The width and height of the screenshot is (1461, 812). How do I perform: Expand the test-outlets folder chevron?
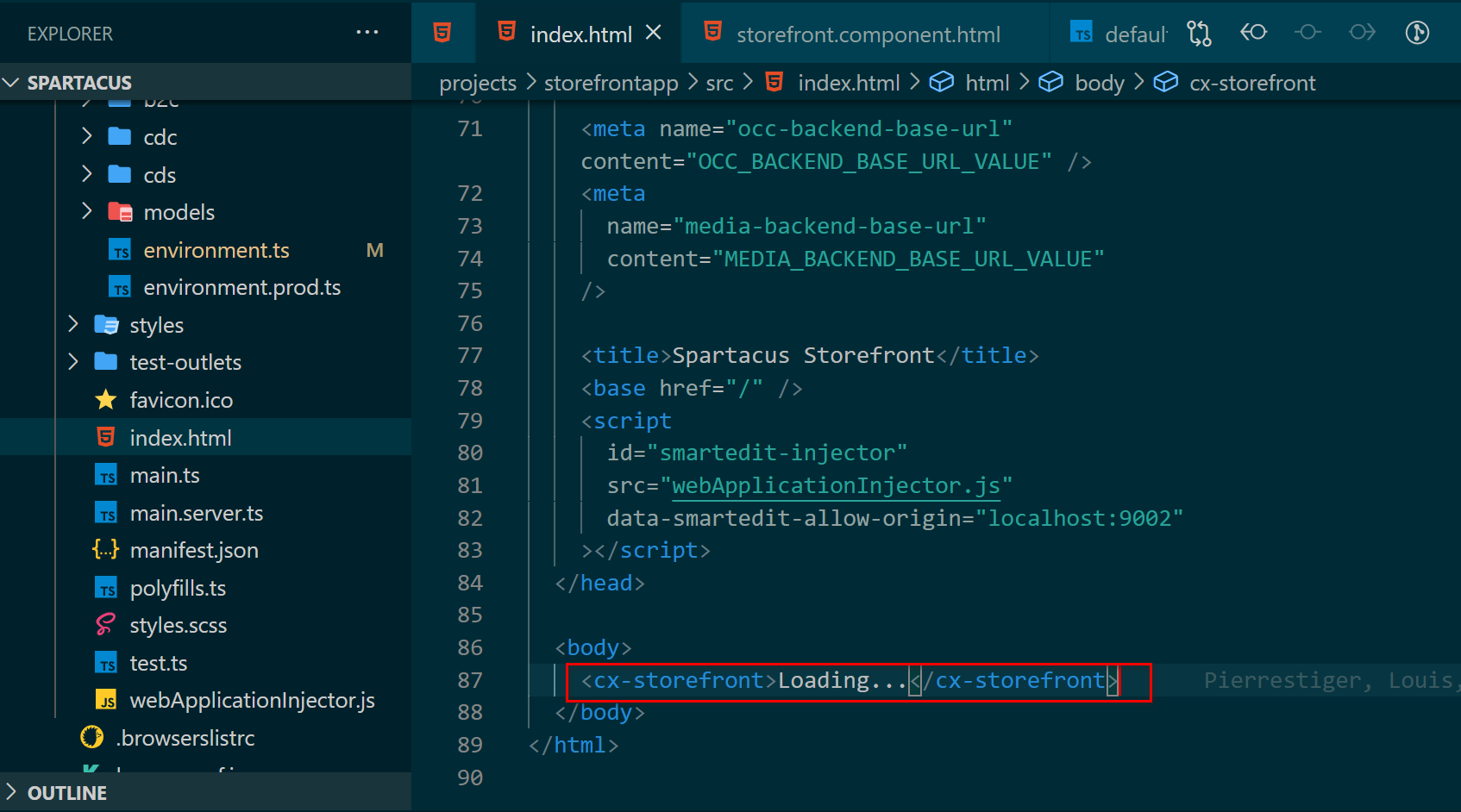coord(72,362)
